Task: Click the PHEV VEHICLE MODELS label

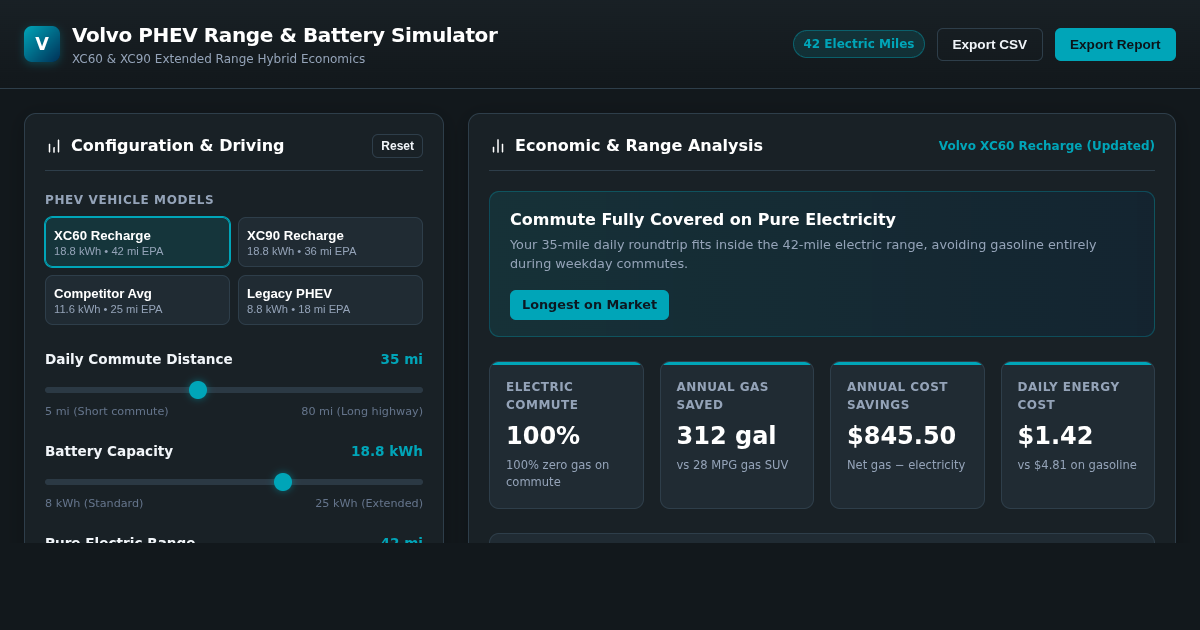Action: 129,200
